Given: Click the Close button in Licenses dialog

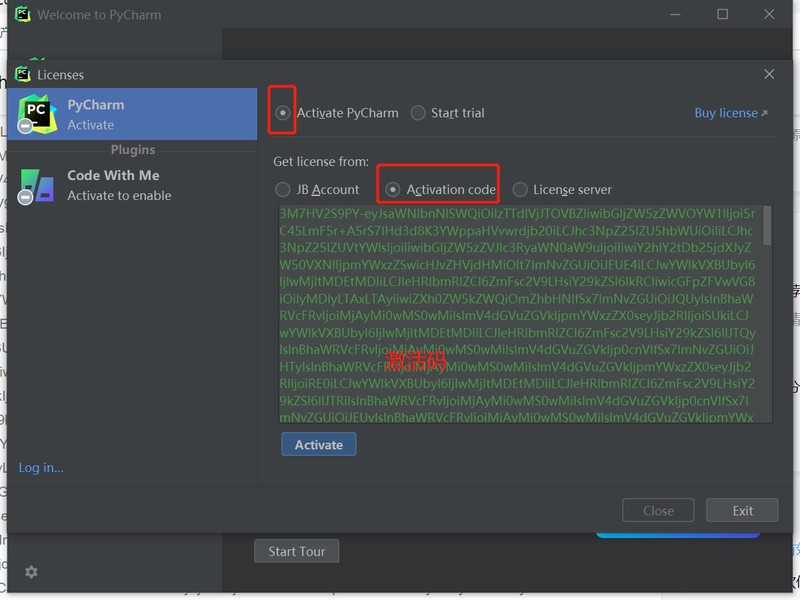Looking at the screenshot, I should (x=658, y=510).
